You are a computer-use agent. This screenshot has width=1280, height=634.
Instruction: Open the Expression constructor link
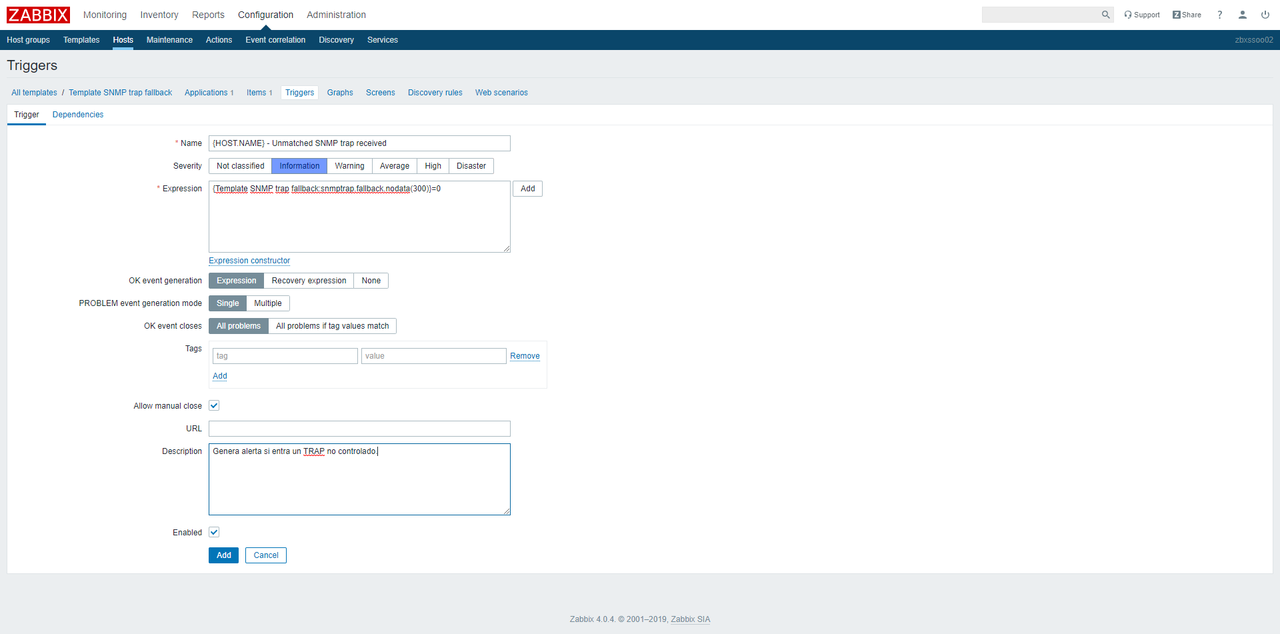(249, 261)
